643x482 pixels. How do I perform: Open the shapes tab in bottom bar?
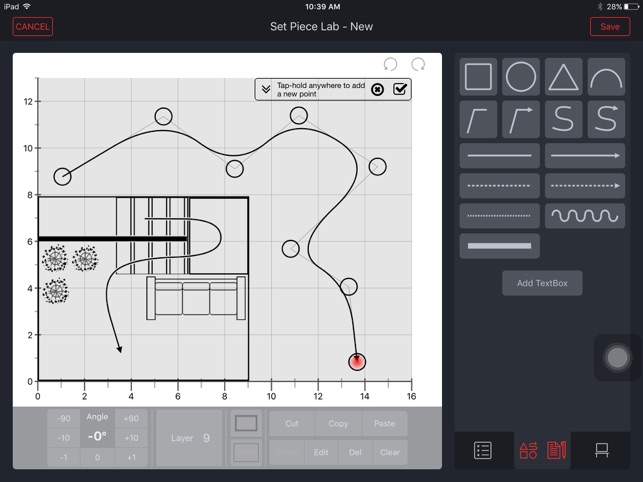coord(528,450)
